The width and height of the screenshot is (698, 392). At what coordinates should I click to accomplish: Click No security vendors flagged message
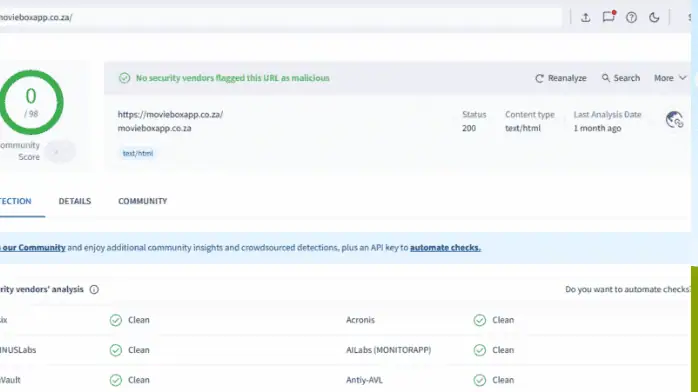point(232,78)
